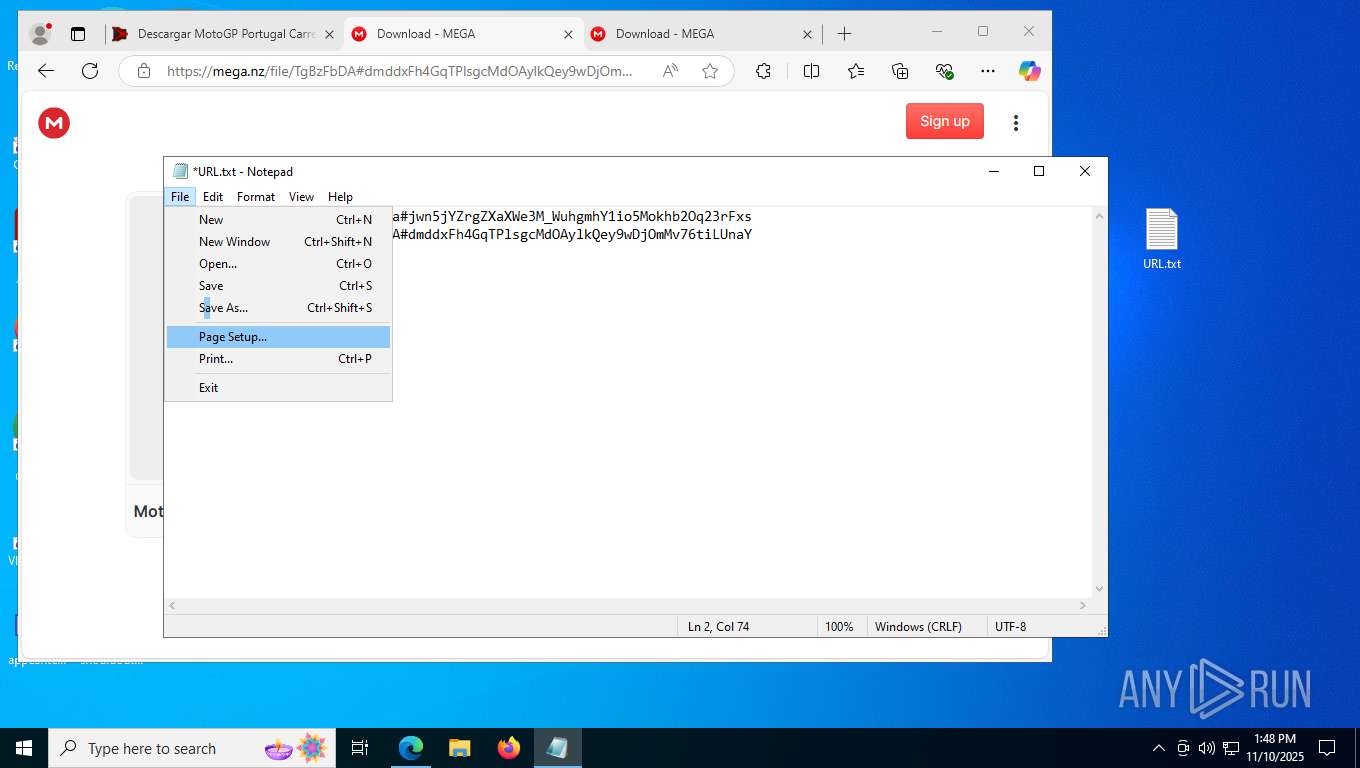The width and height of the screenshot is (1360, 768).
Task: Click the Edge profile avatar icon
Action: click(x=40, y=34)
